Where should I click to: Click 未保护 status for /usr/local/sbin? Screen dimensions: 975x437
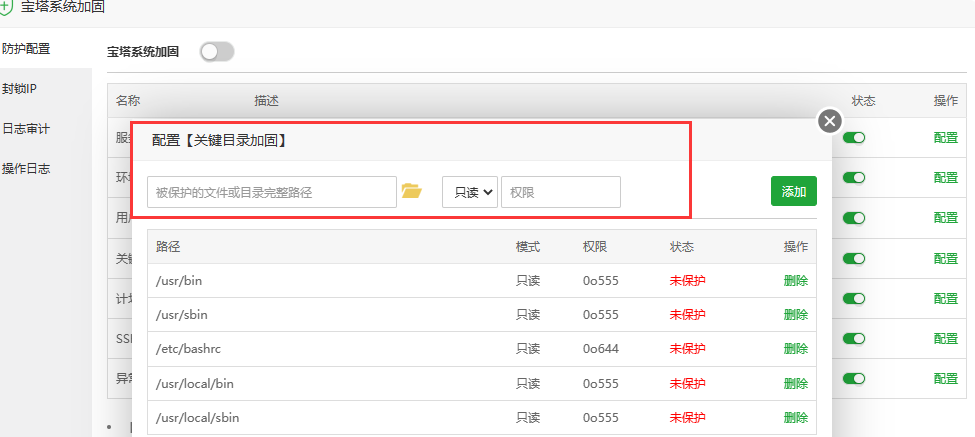687,418
